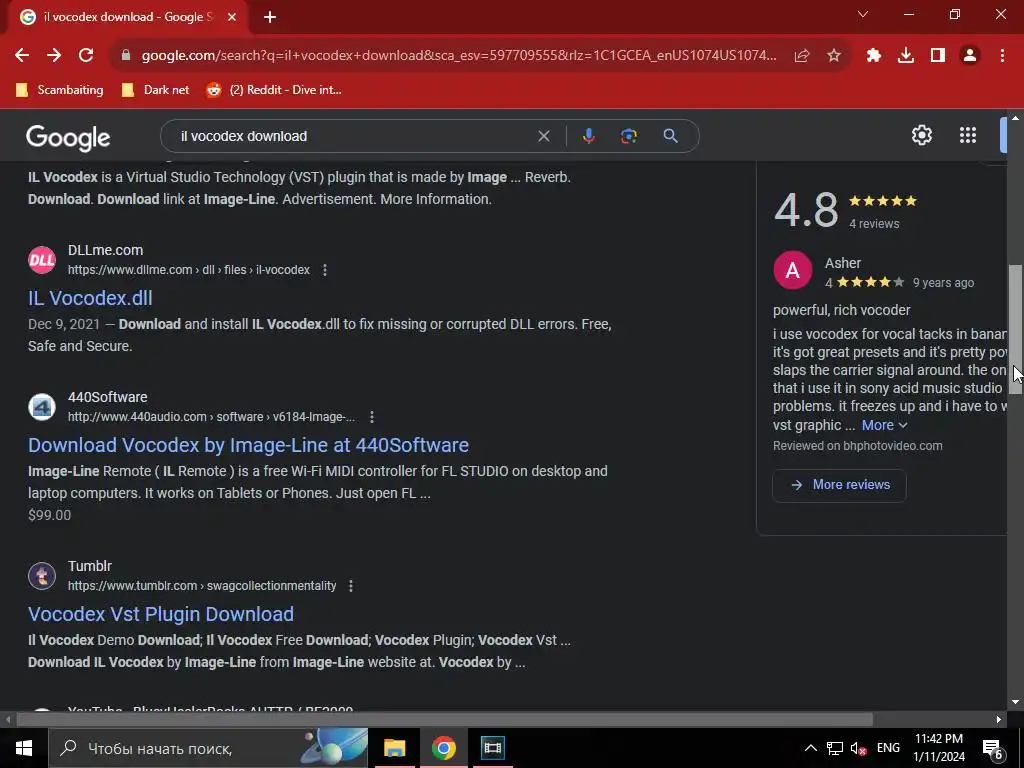Click the Windows taskbar search box
1024x768 pixels.
pyautogui.click(x=208, y=748)
